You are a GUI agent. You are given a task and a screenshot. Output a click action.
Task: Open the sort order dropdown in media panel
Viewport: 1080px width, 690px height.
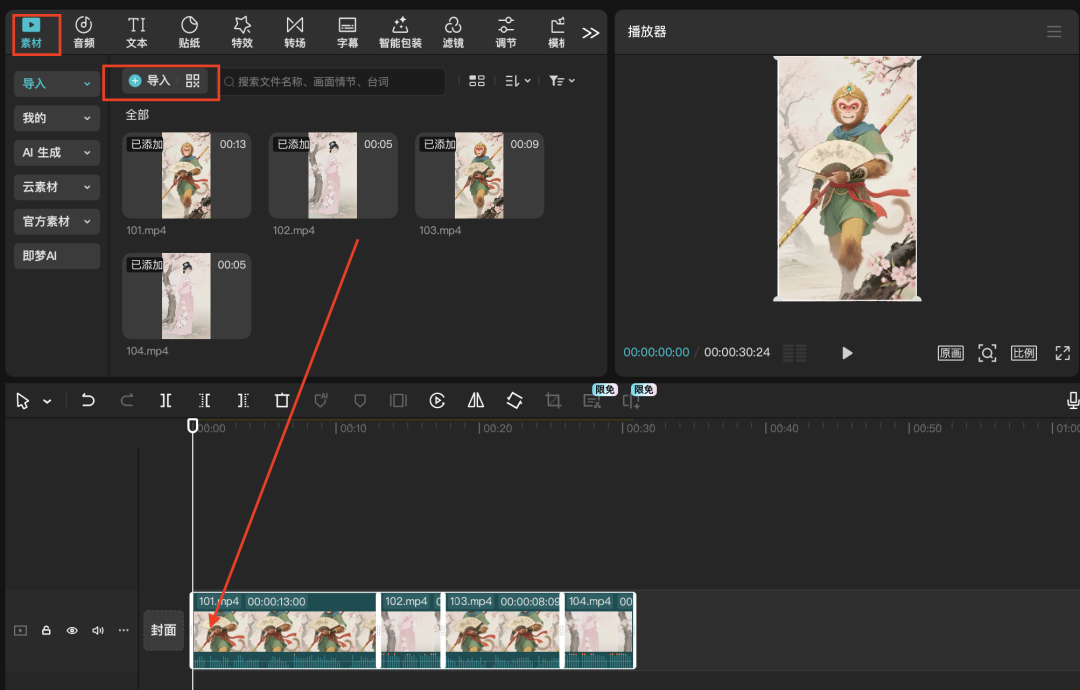[x=517, y=81]
